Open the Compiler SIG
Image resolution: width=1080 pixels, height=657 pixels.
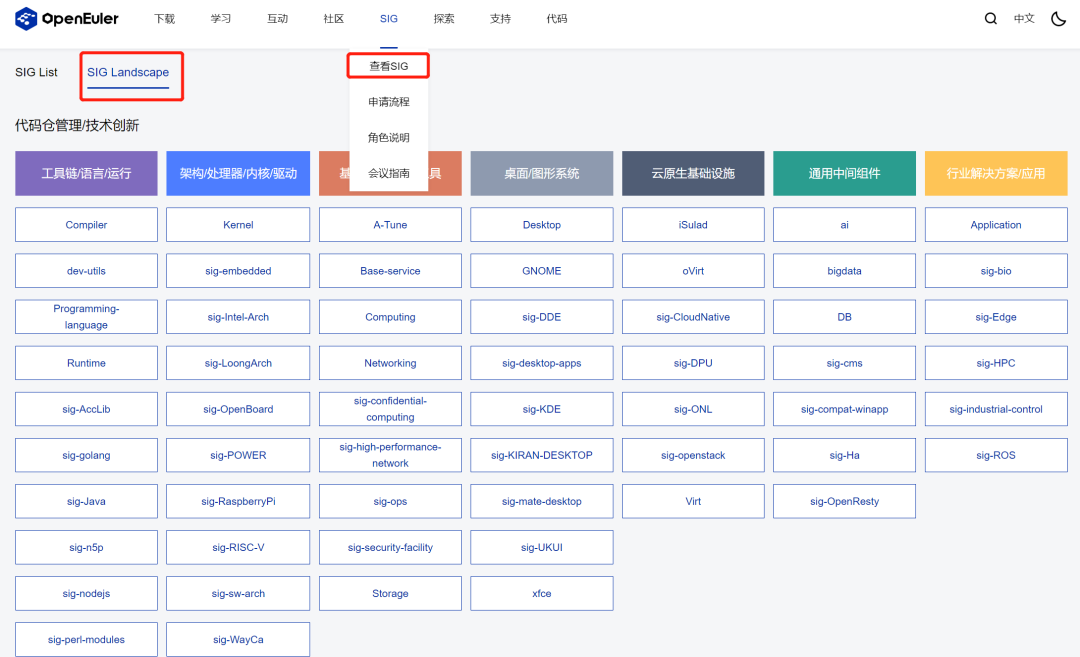[x=86, y=224]
